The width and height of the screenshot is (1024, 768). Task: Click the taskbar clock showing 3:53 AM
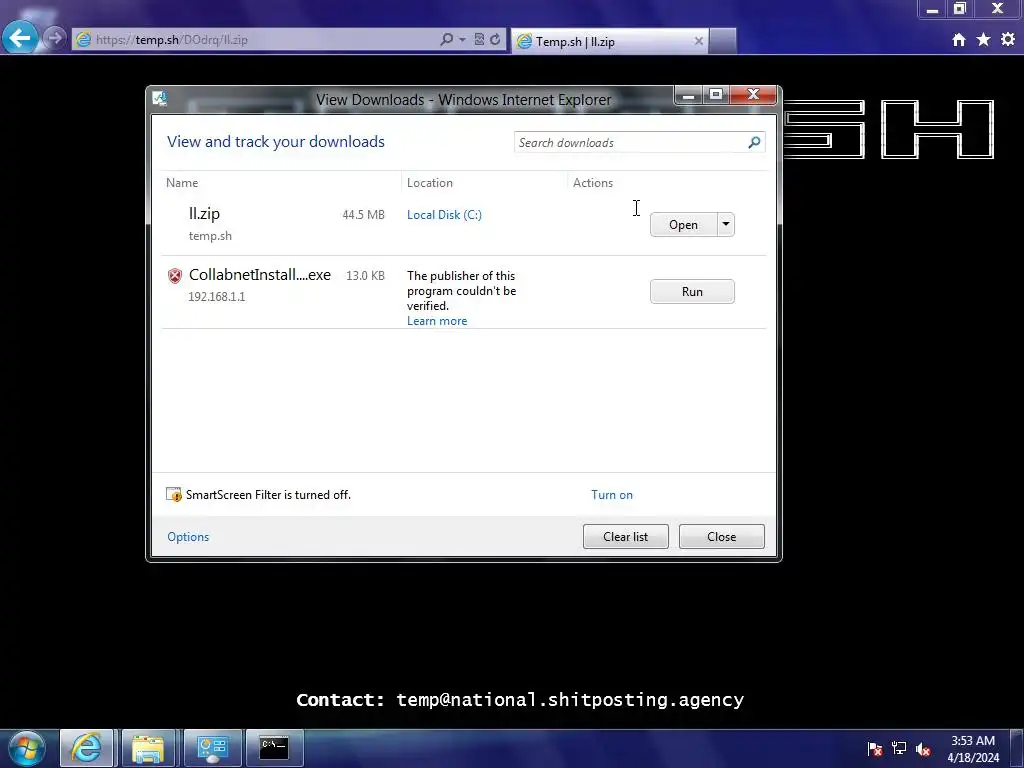click(x=973, y=749)
